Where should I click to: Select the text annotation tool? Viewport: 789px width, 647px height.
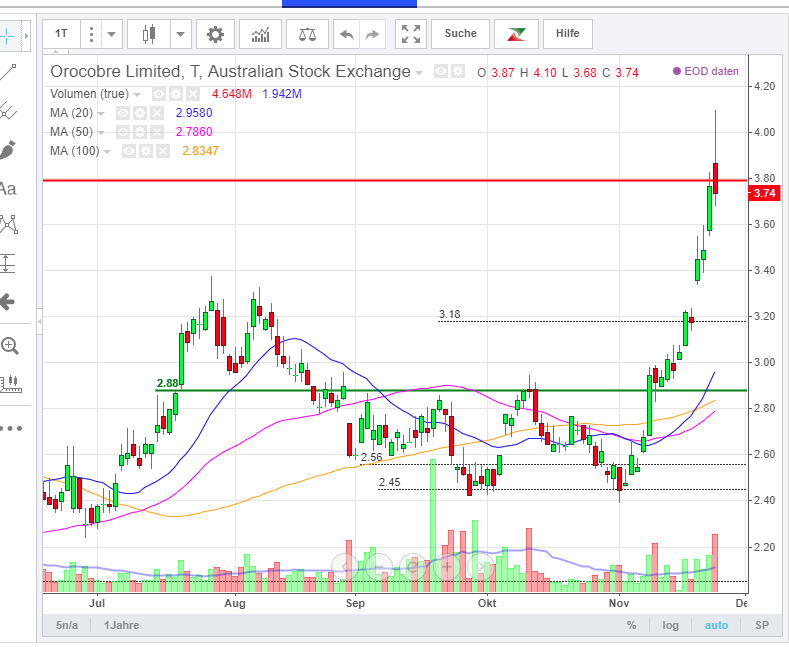tap(9, 189)
